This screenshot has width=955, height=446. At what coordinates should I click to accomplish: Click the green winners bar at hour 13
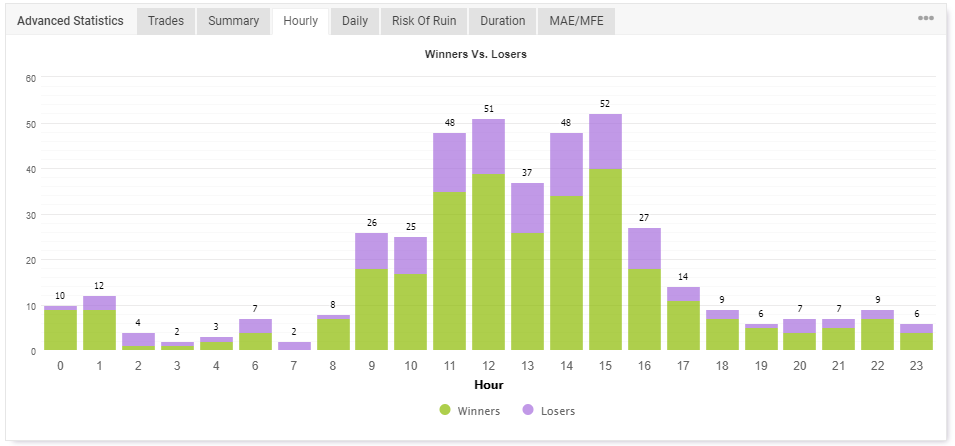[527, 291]
